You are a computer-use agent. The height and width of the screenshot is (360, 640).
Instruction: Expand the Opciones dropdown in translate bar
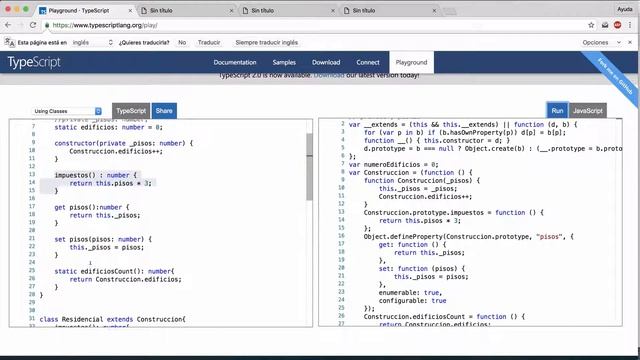pos(601,42)
